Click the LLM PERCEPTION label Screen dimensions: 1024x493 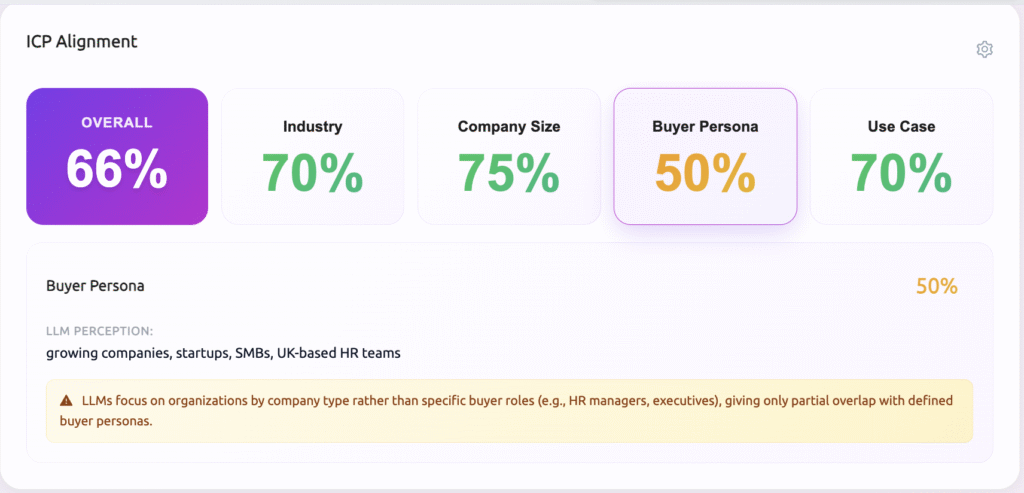point(99,330)
